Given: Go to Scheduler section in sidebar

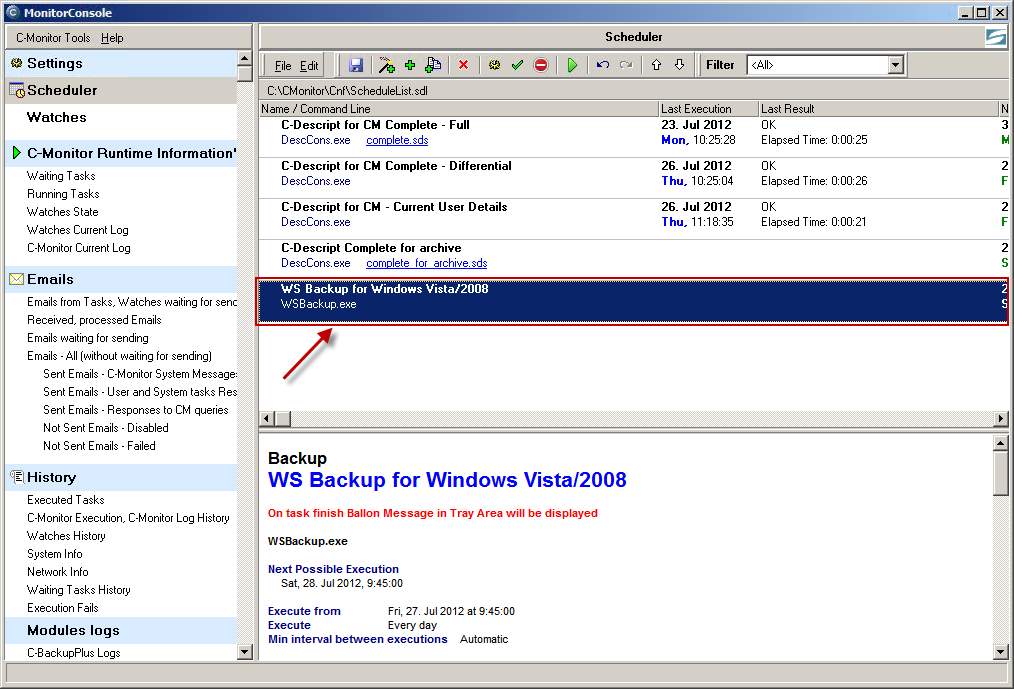Looking at the screenshot, I should pos(121,91).
